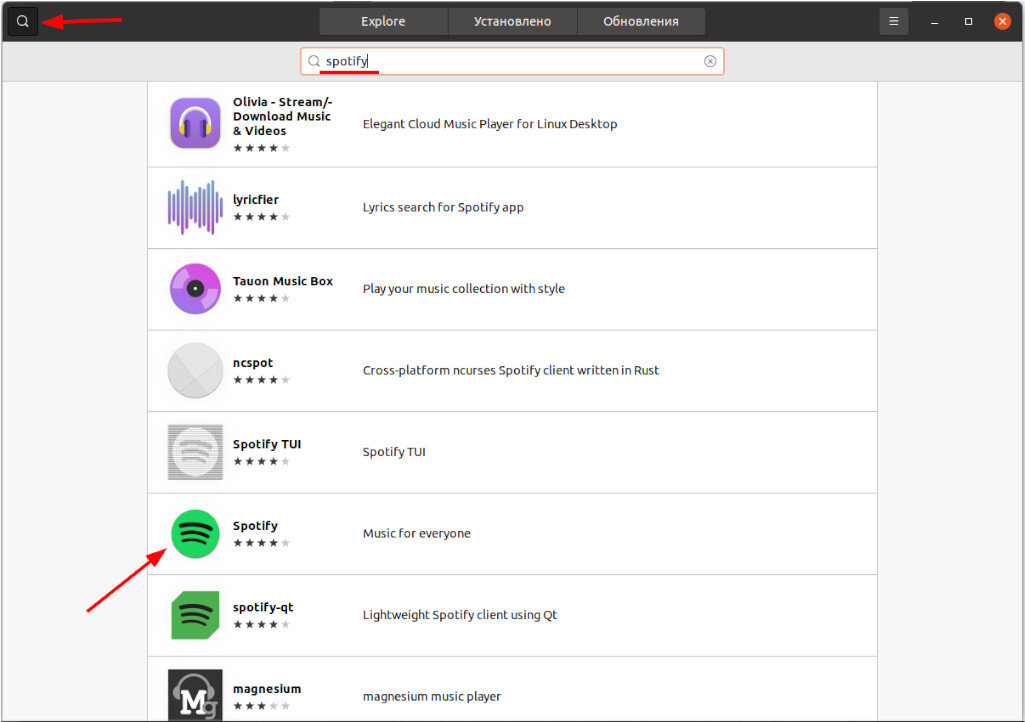Open the Spotify app title
Image resolution: width=1025 pixels, height=722 pixels.
coord(256,526)
